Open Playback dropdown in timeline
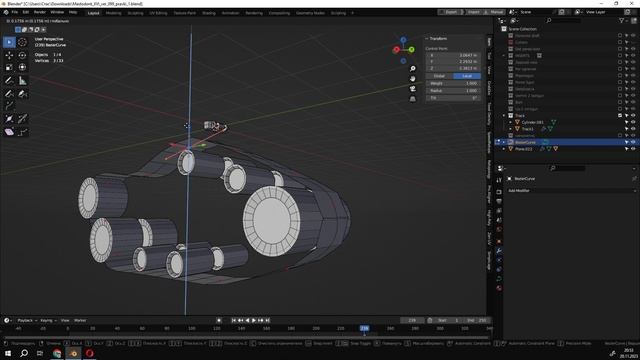 (27, 320)
